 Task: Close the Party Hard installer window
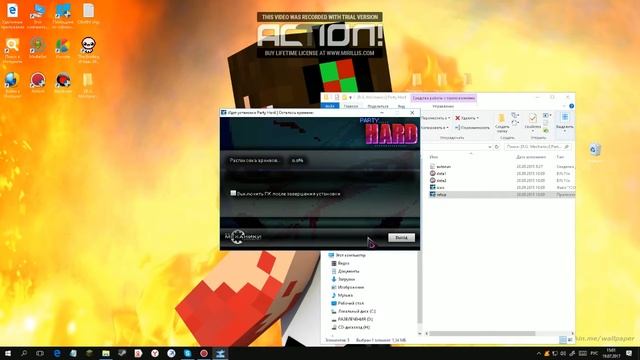click(x=412, y=113)
